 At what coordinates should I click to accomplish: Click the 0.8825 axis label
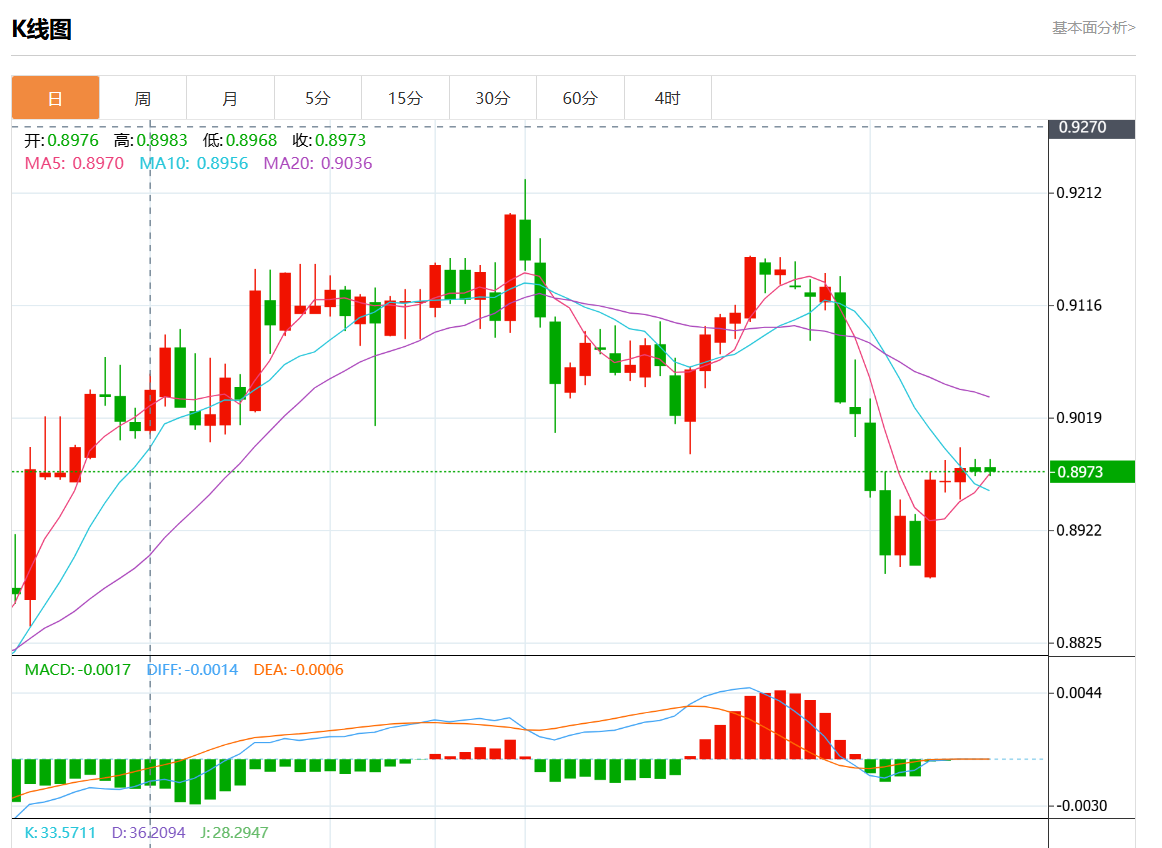coord(1079,643)
